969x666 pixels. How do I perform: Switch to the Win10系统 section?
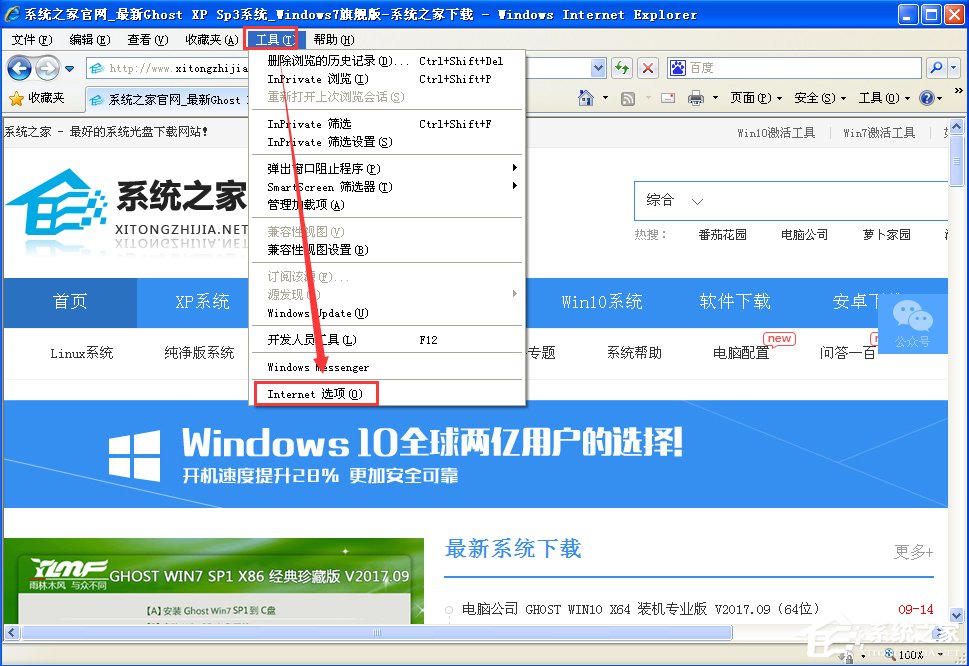(x=601, y=302)
